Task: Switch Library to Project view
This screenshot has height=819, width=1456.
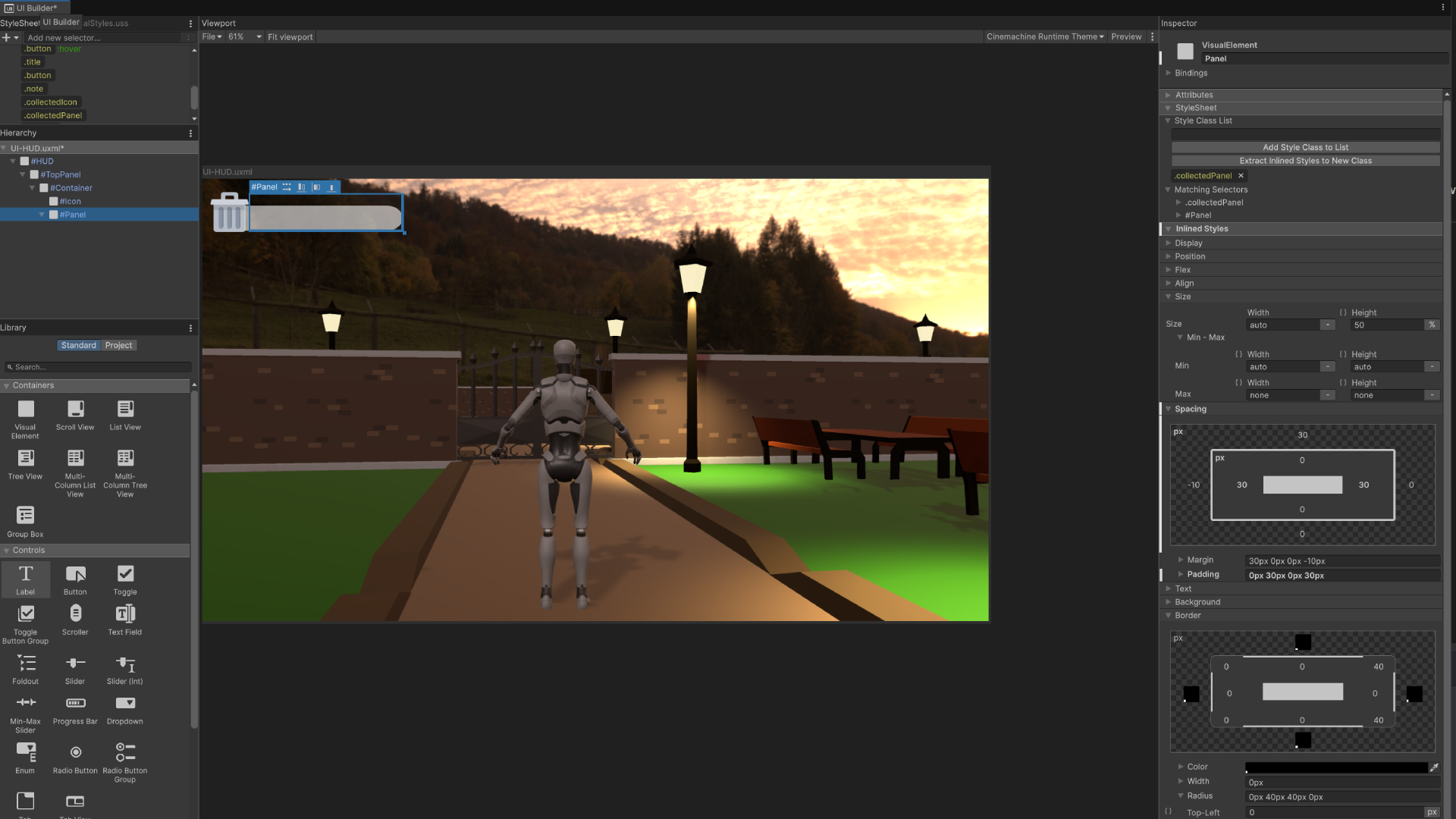Action: (x=118, y=346)
